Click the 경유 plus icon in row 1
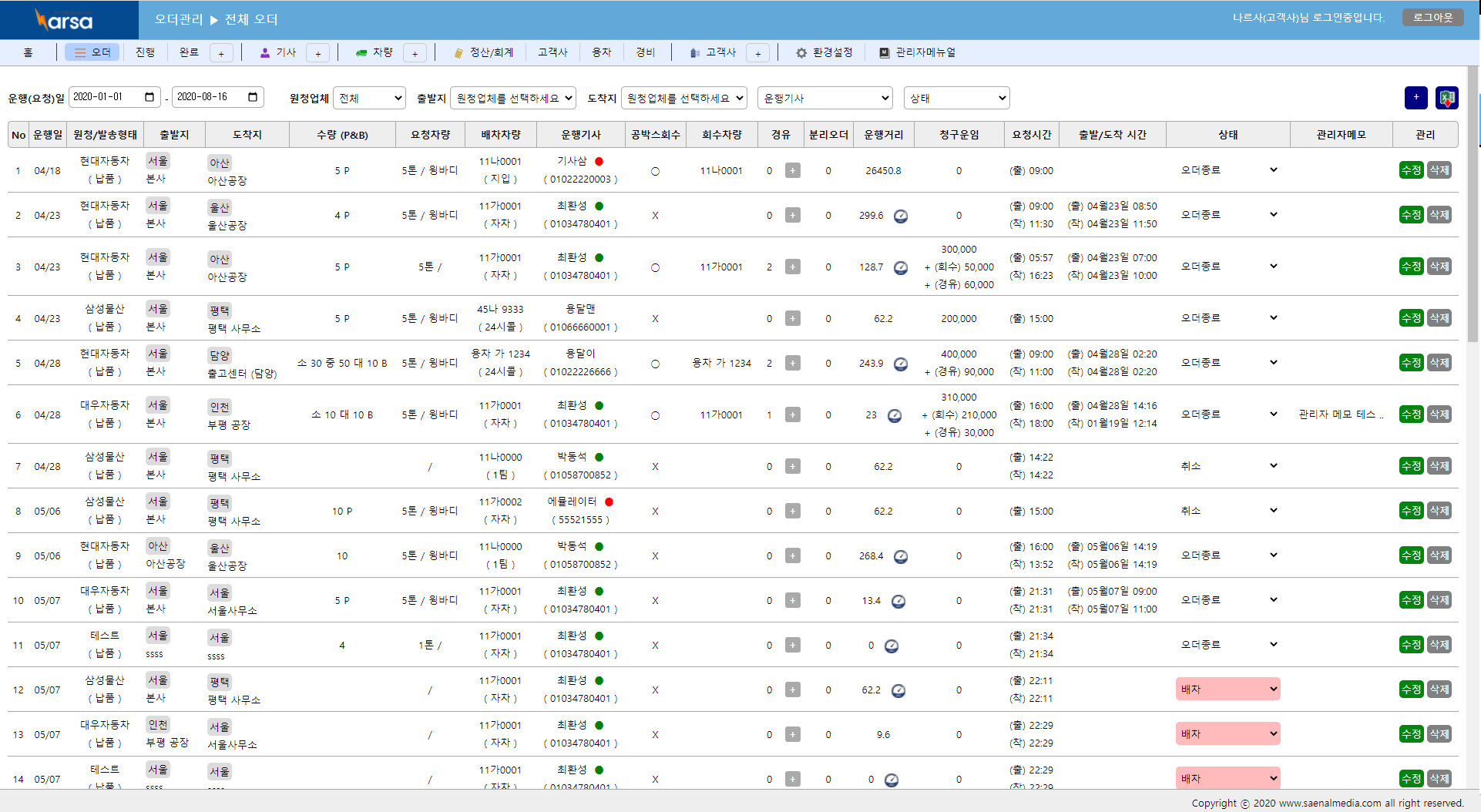 pos(792,171)
